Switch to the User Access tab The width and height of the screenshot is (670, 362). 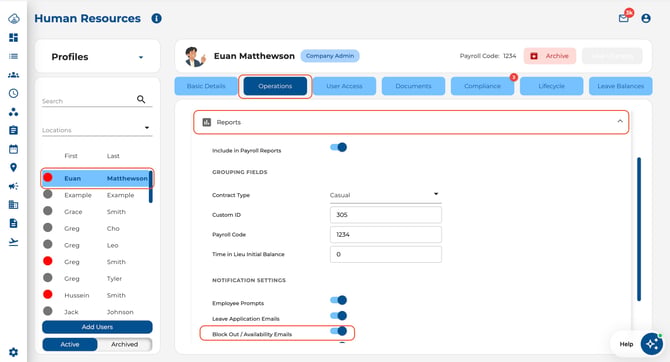344,86
